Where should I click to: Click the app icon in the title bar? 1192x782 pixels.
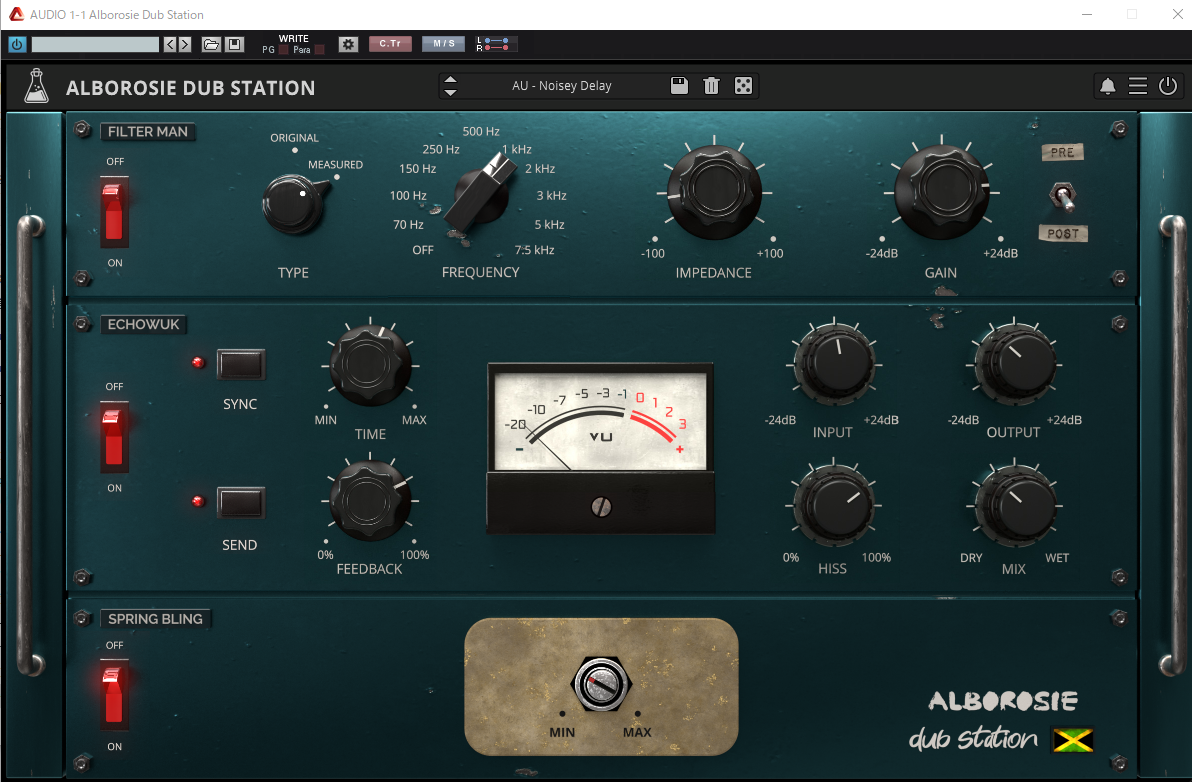(x=16, y=14)
